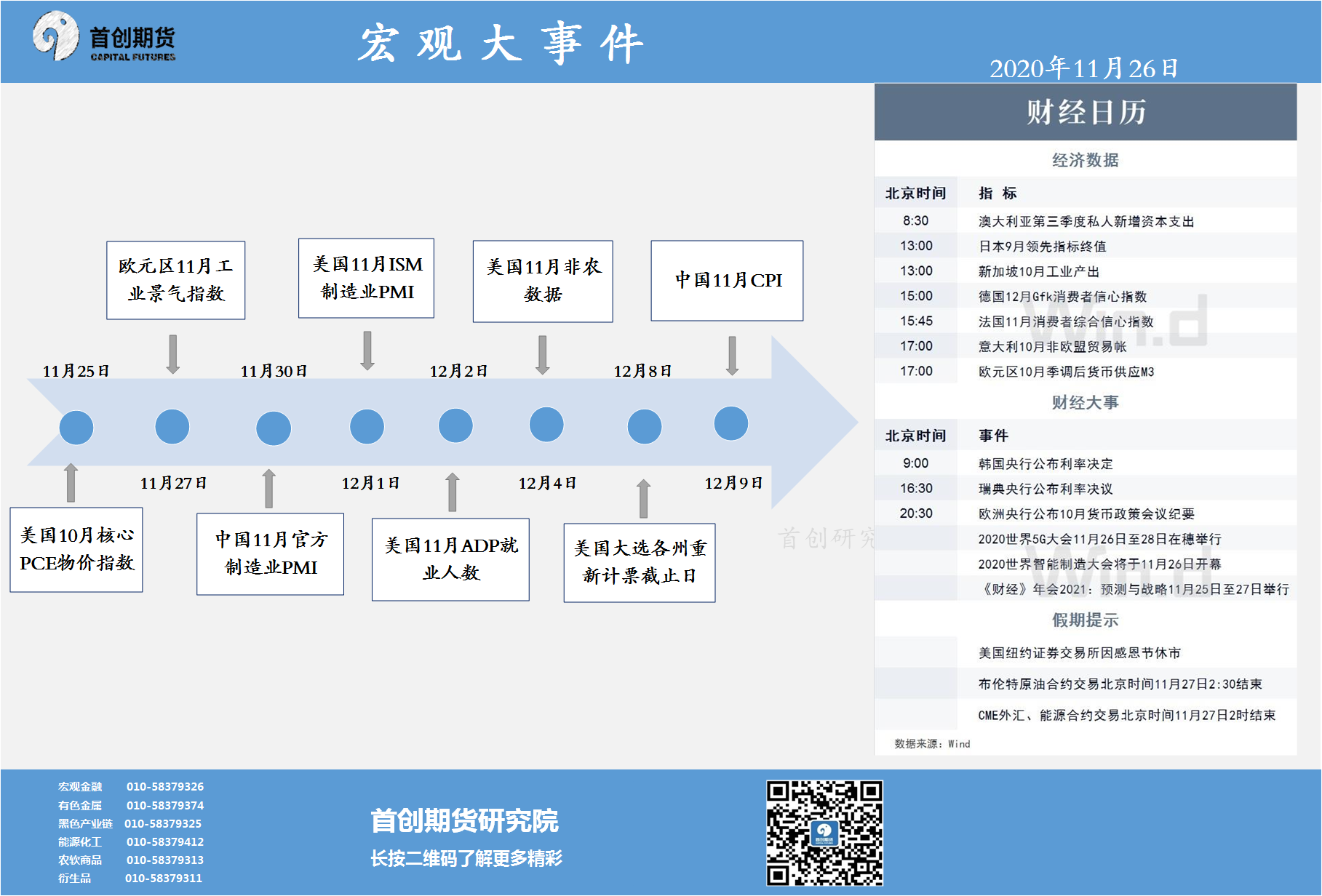Select the 欧洲央行公布10月货币政策会议纪要 row
The width and height of the screenshot is (1322, 896).
1086,513
